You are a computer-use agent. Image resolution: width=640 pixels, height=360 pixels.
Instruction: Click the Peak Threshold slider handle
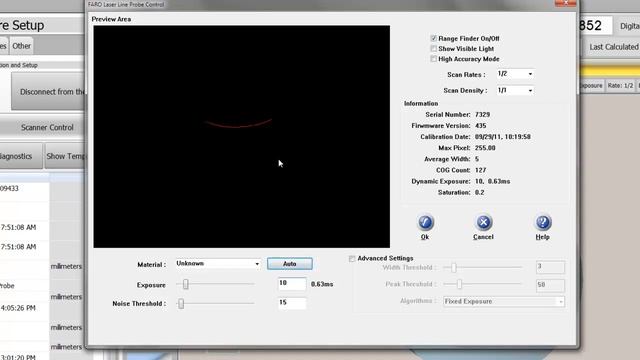pos(459,284)
